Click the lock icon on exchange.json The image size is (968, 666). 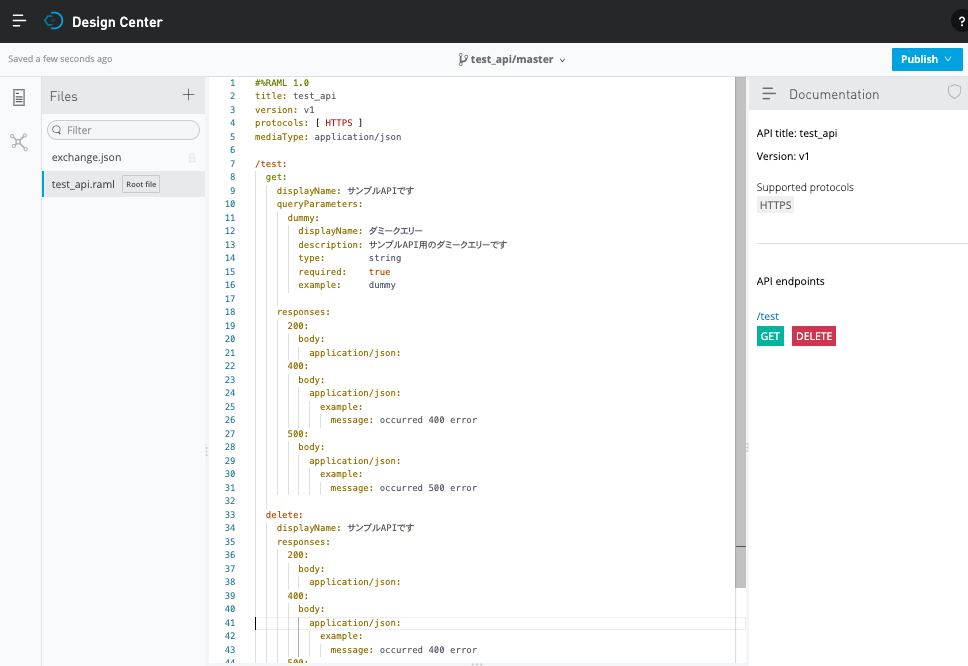point(194,157)
